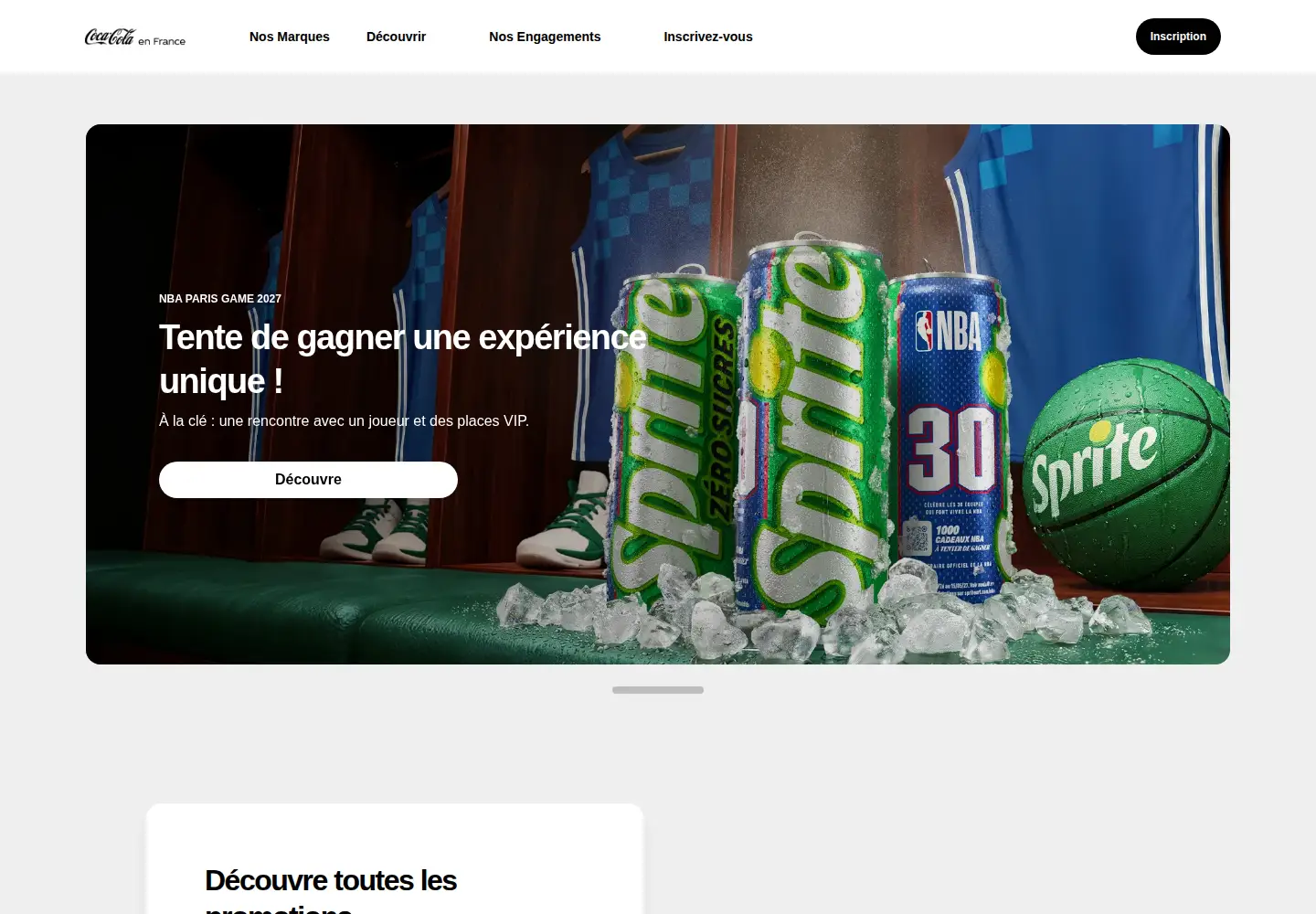Click the white Découvre button
Screen dimensions: 1316x914
308,480
